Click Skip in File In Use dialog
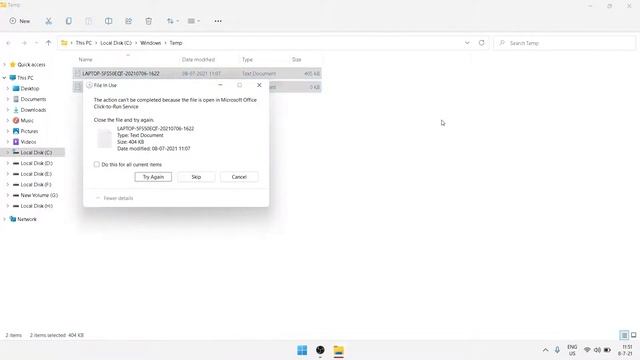640x360 pixels. (x=196, y=177)
